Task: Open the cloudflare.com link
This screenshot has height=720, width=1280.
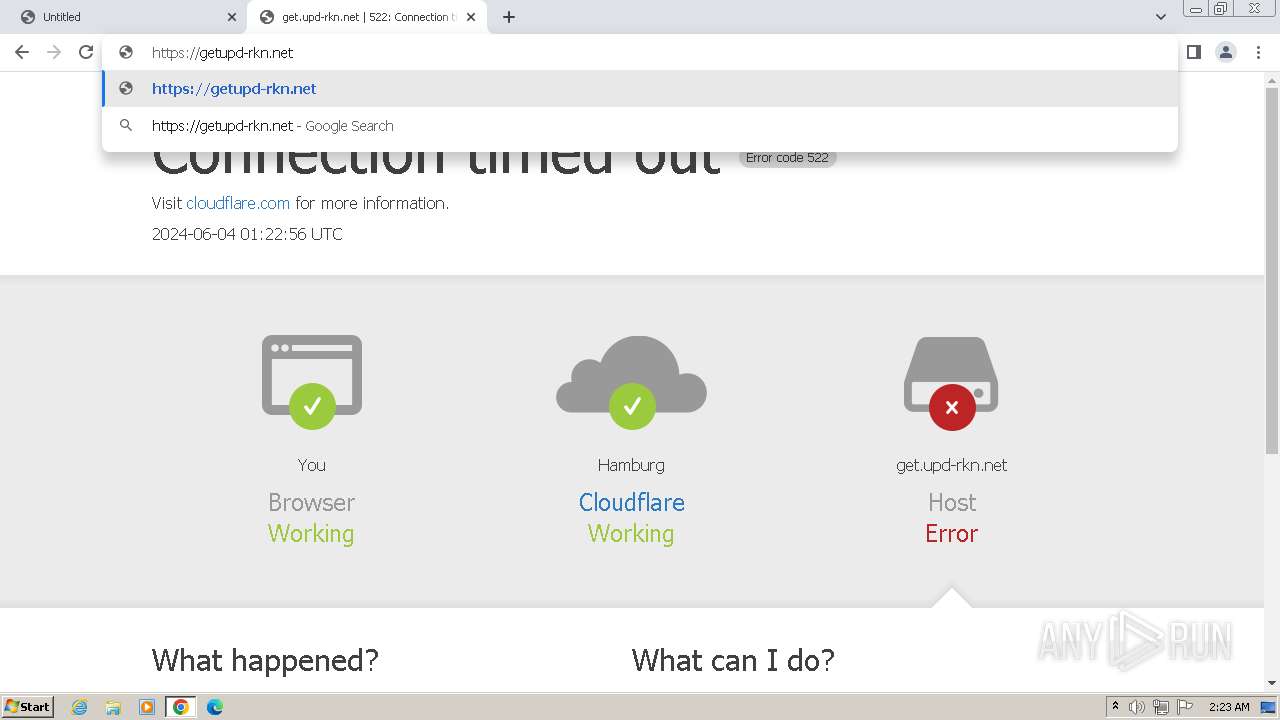Action: [238, 203]
